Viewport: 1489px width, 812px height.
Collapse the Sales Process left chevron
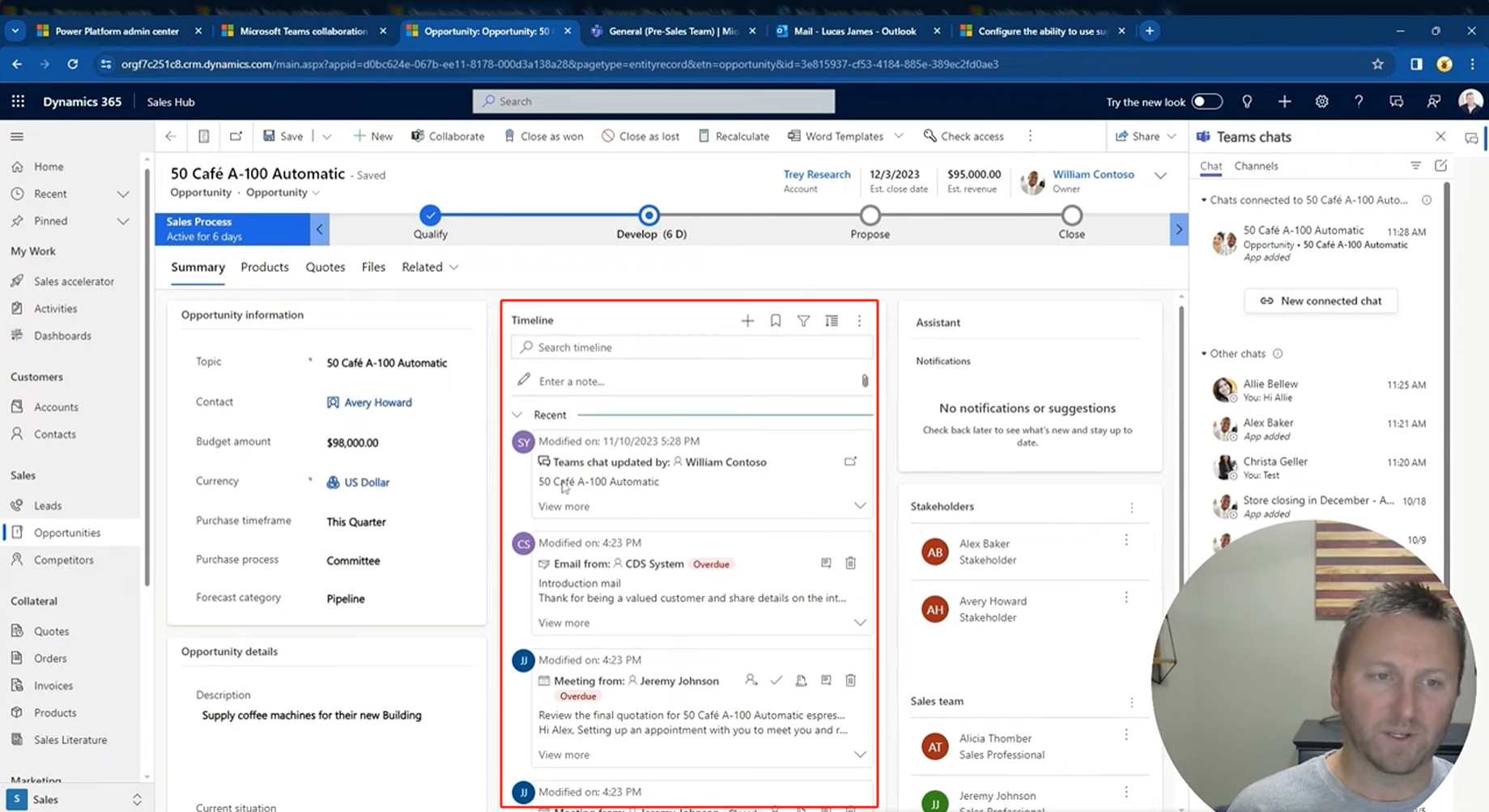pyautogui.click(x=319, y=229)
